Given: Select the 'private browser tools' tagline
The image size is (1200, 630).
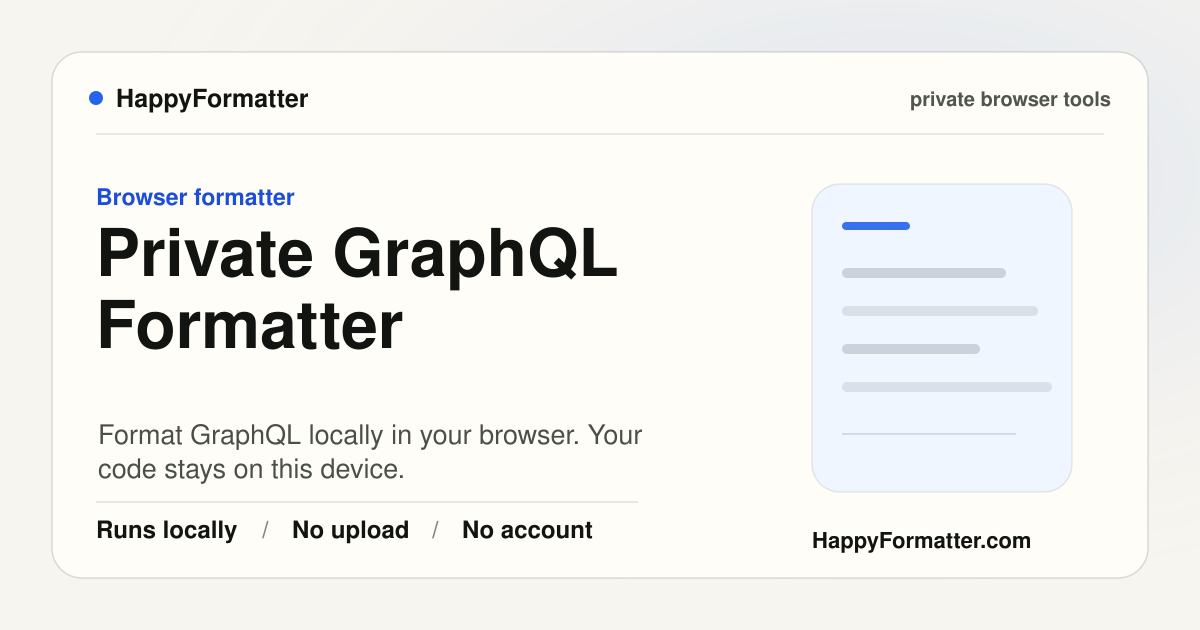Looking at the screenshot, I should tap(1010, 100).
